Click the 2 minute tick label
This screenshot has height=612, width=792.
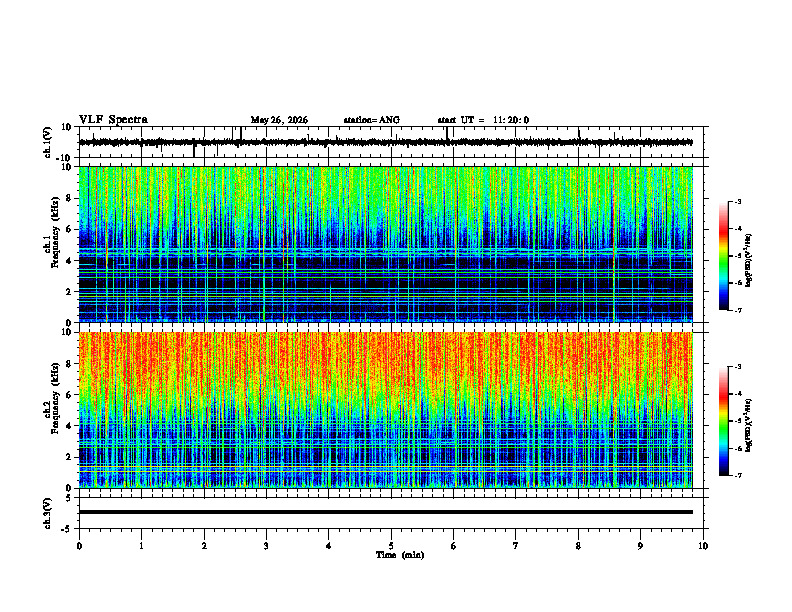pyautogui.click(x=204, y=546)
